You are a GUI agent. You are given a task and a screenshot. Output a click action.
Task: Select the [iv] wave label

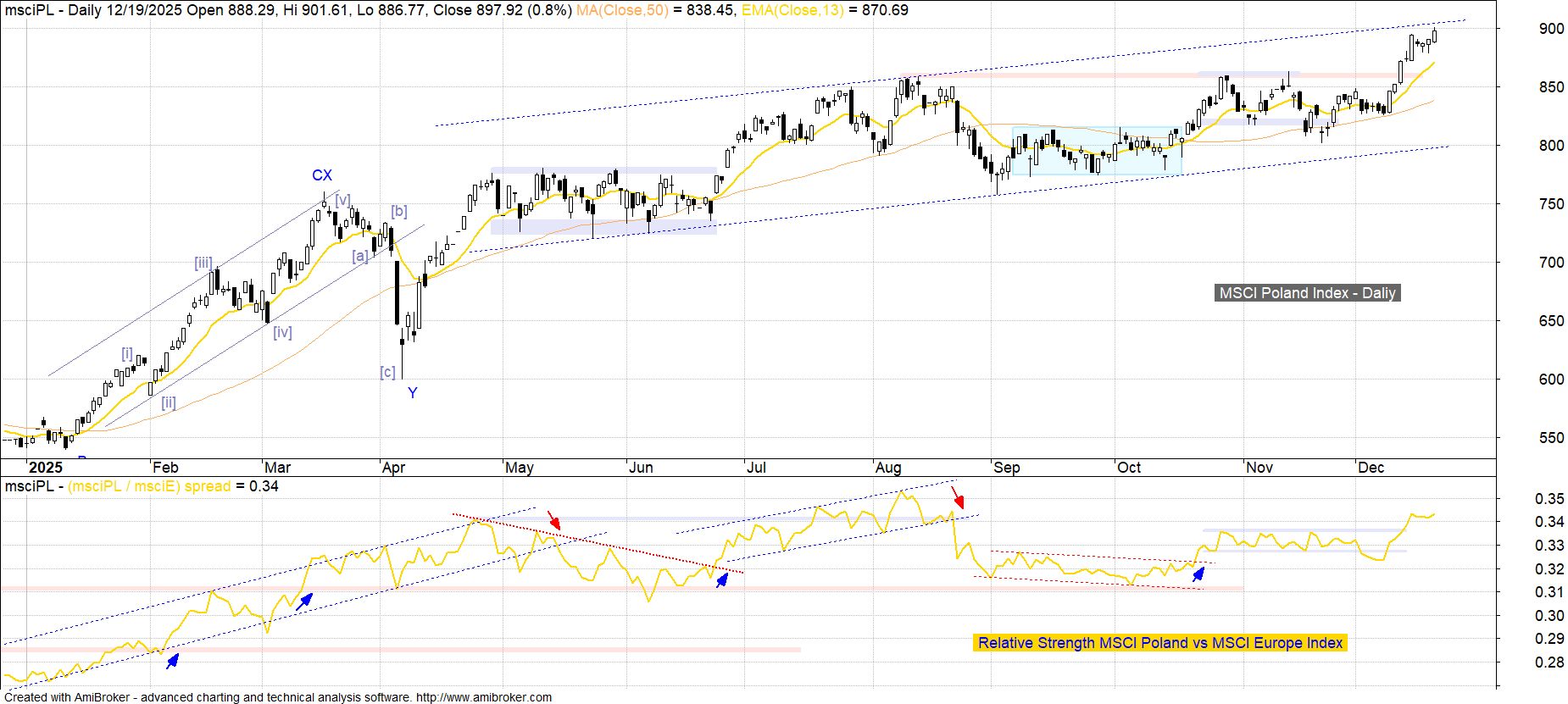(x=282, y=333)
